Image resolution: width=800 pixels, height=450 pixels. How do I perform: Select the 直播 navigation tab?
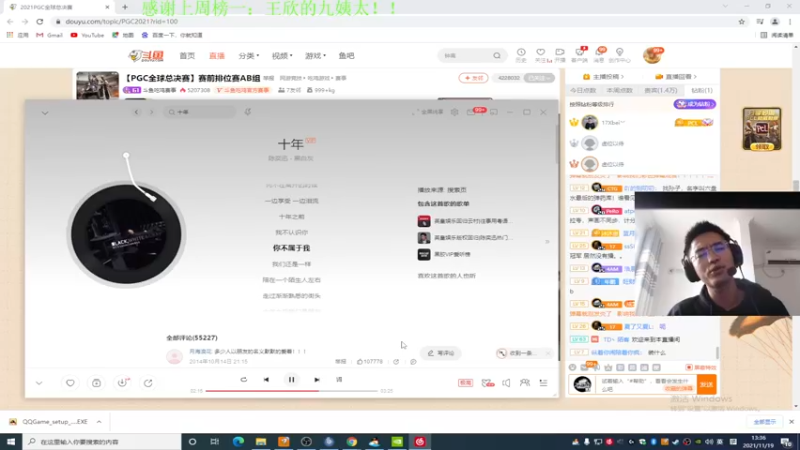pos(217,56)
